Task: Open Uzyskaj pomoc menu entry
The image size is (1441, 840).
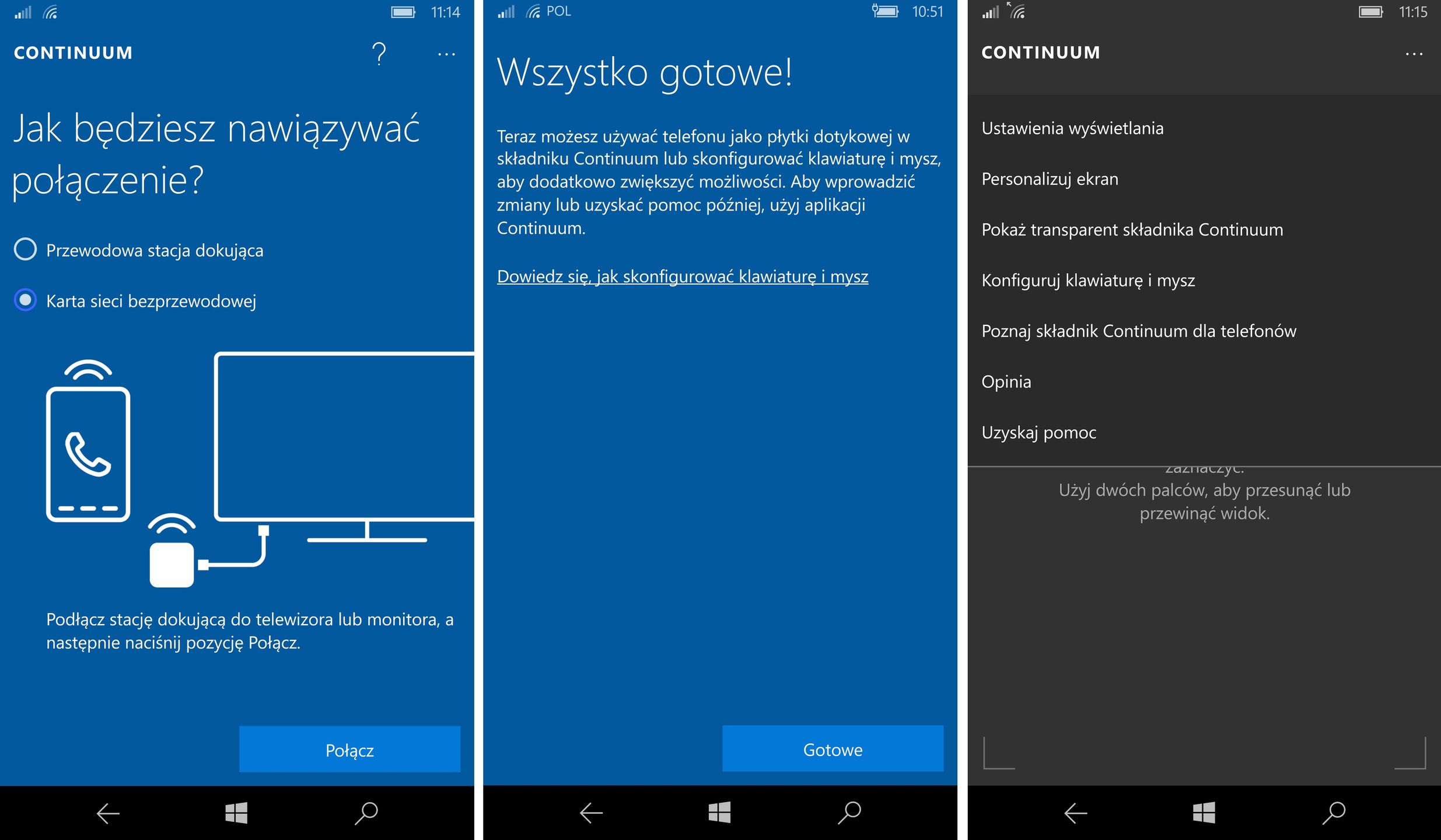Action: click(x=1038, y=433)
